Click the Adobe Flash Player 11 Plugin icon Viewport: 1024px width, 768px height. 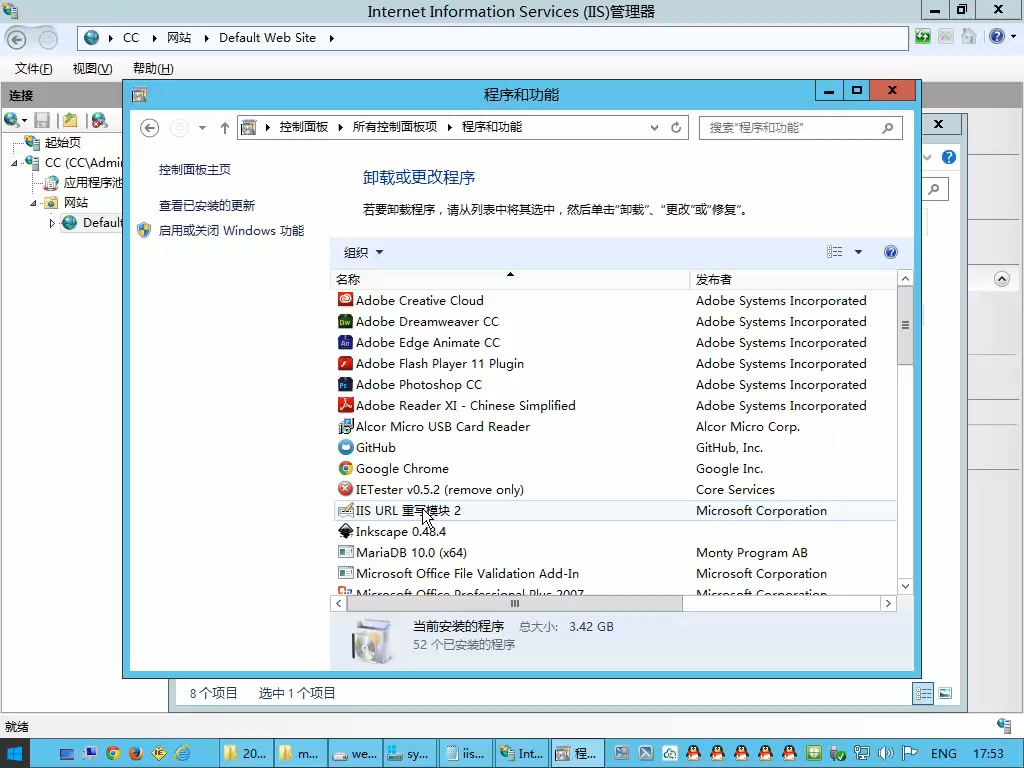click(x=345, y=363)
